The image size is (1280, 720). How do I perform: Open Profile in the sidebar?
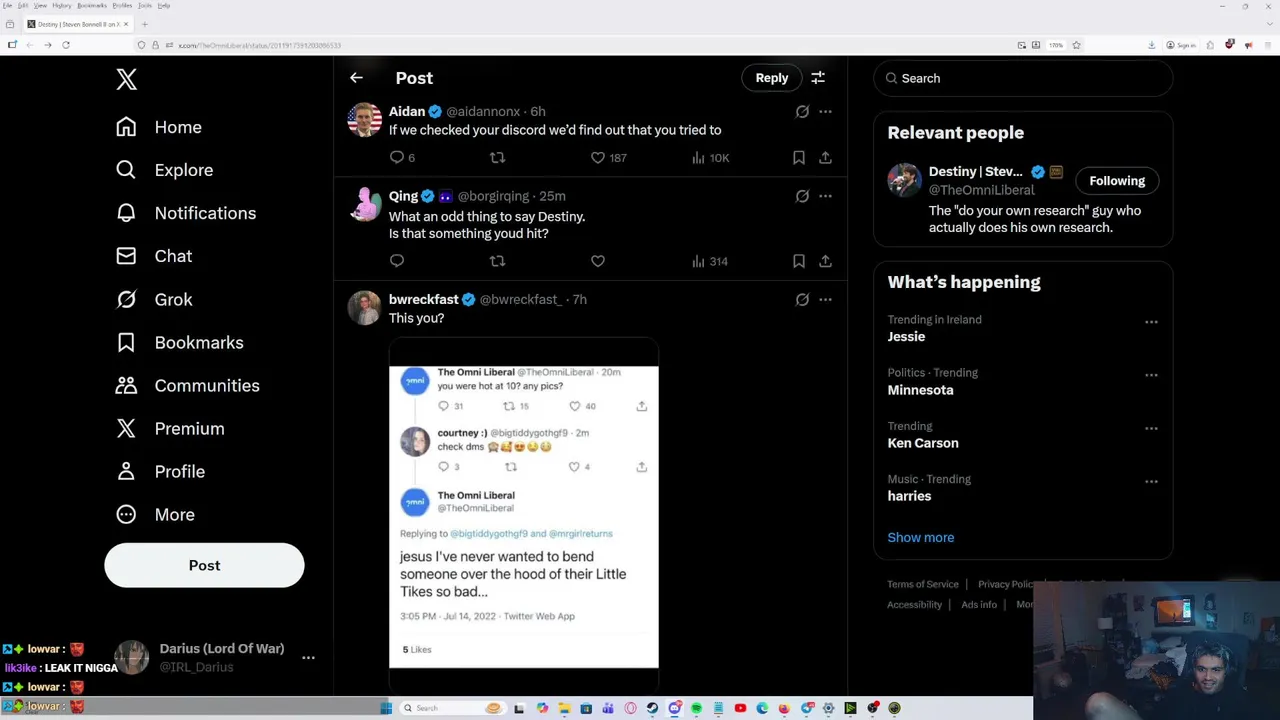pos(160,471)
